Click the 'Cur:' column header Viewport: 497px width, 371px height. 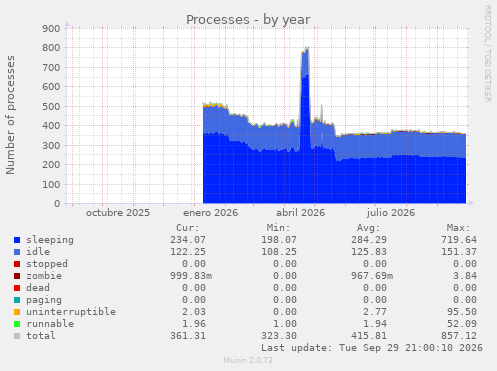click(x=188, y=228)
